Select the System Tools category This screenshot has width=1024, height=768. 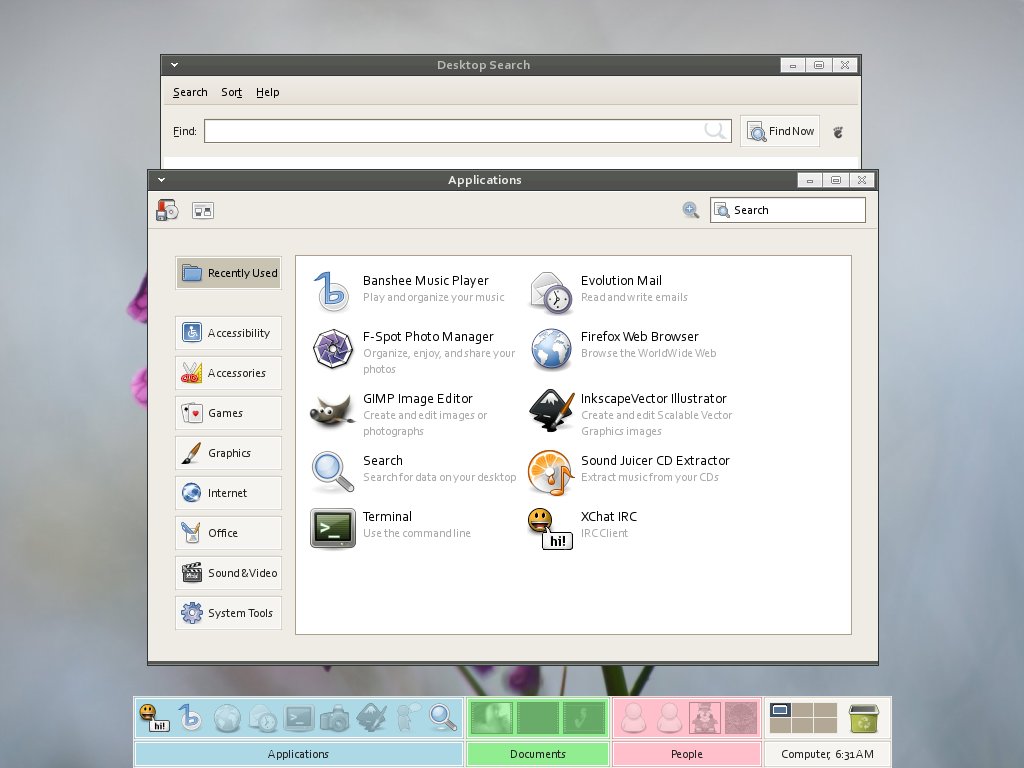point(229,613)
